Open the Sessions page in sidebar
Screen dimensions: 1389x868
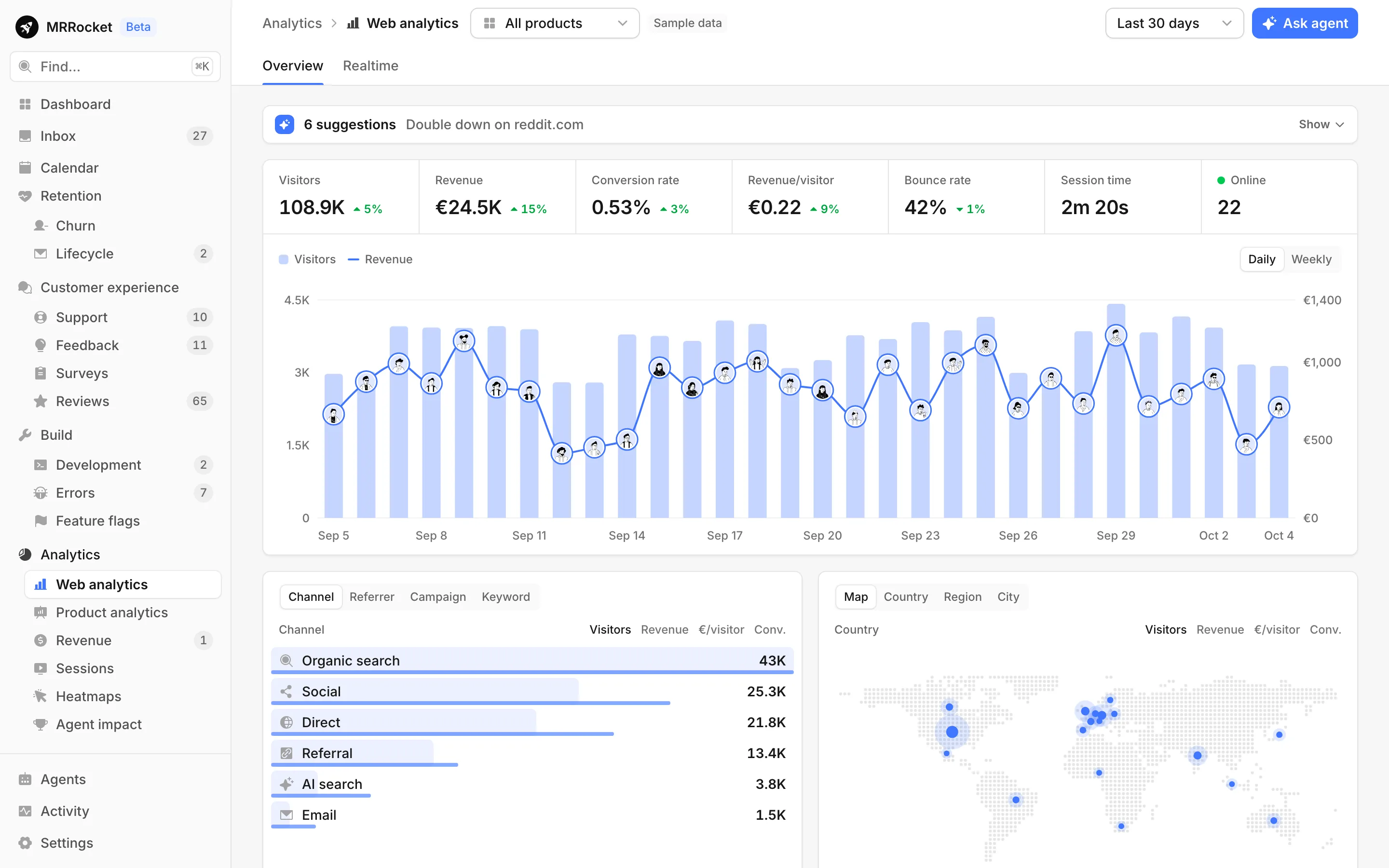click(x=123, y=668)
